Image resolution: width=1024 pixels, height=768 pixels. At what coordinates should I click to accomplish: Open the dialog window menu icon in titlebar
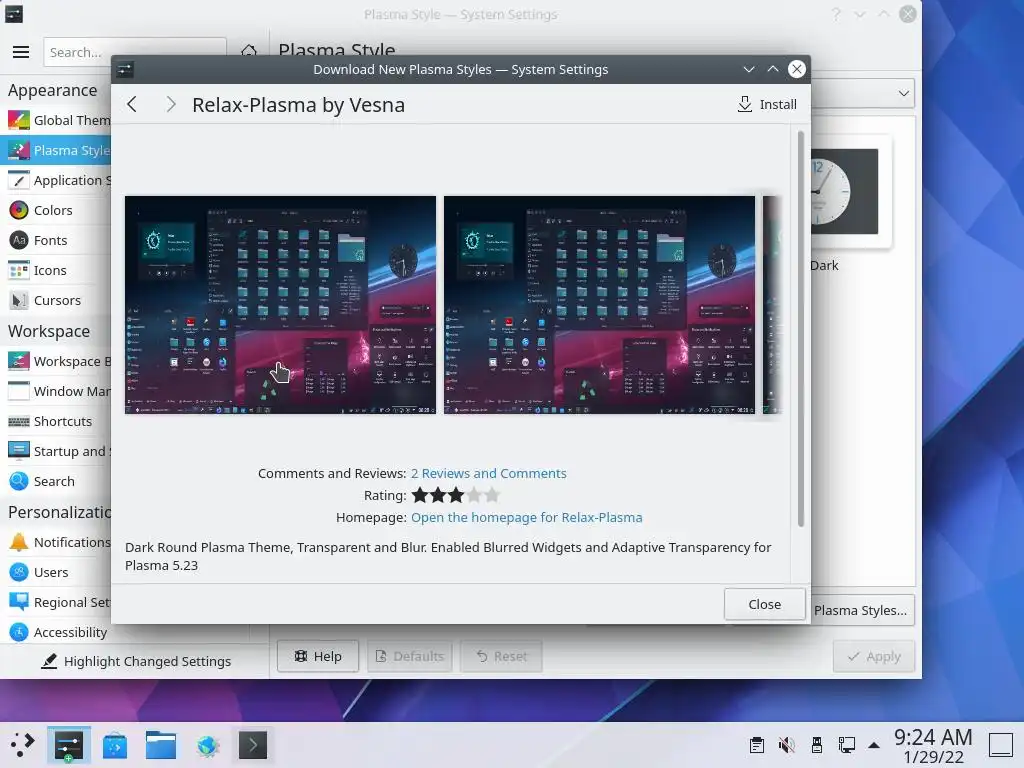click(125, 69)
